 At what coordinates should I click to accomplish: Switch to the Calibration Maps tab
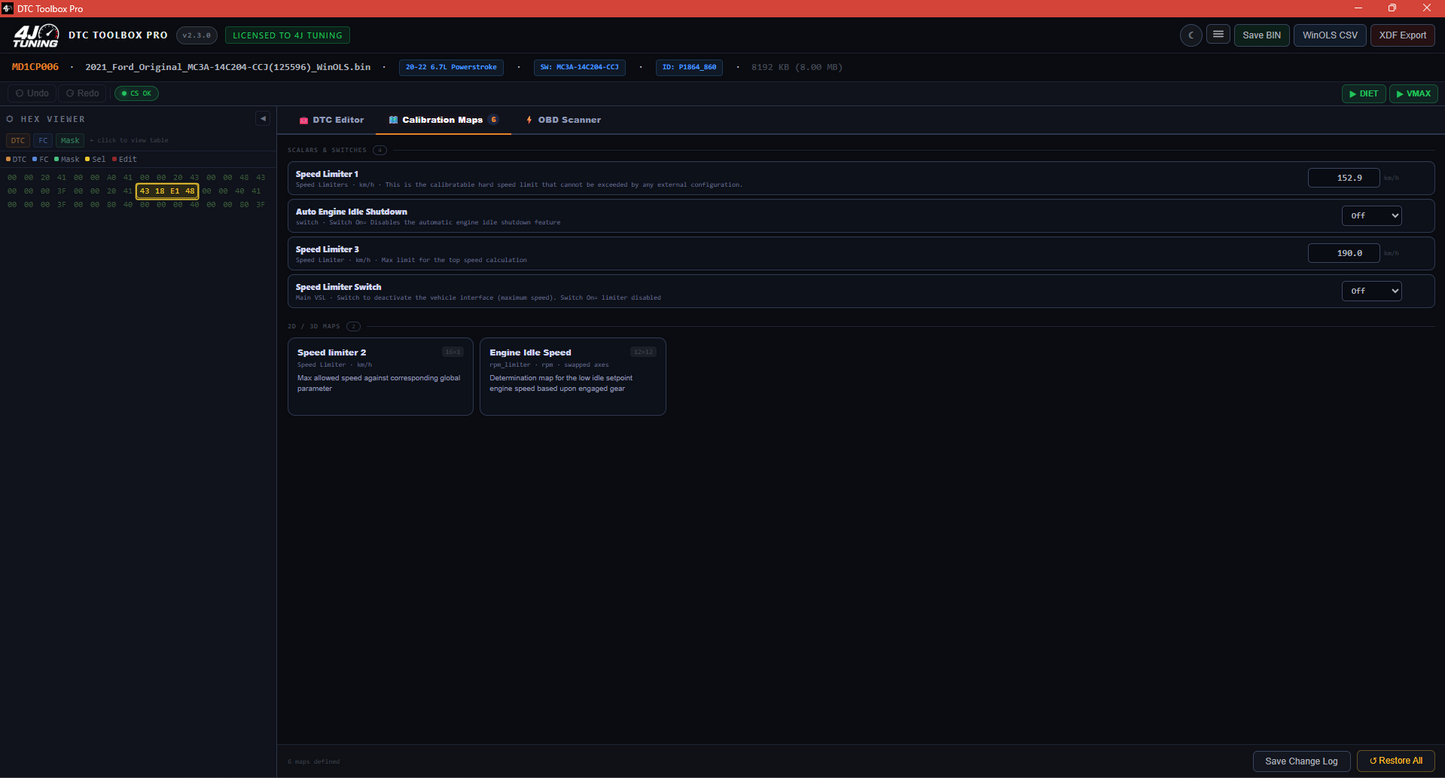coord(443,120)
